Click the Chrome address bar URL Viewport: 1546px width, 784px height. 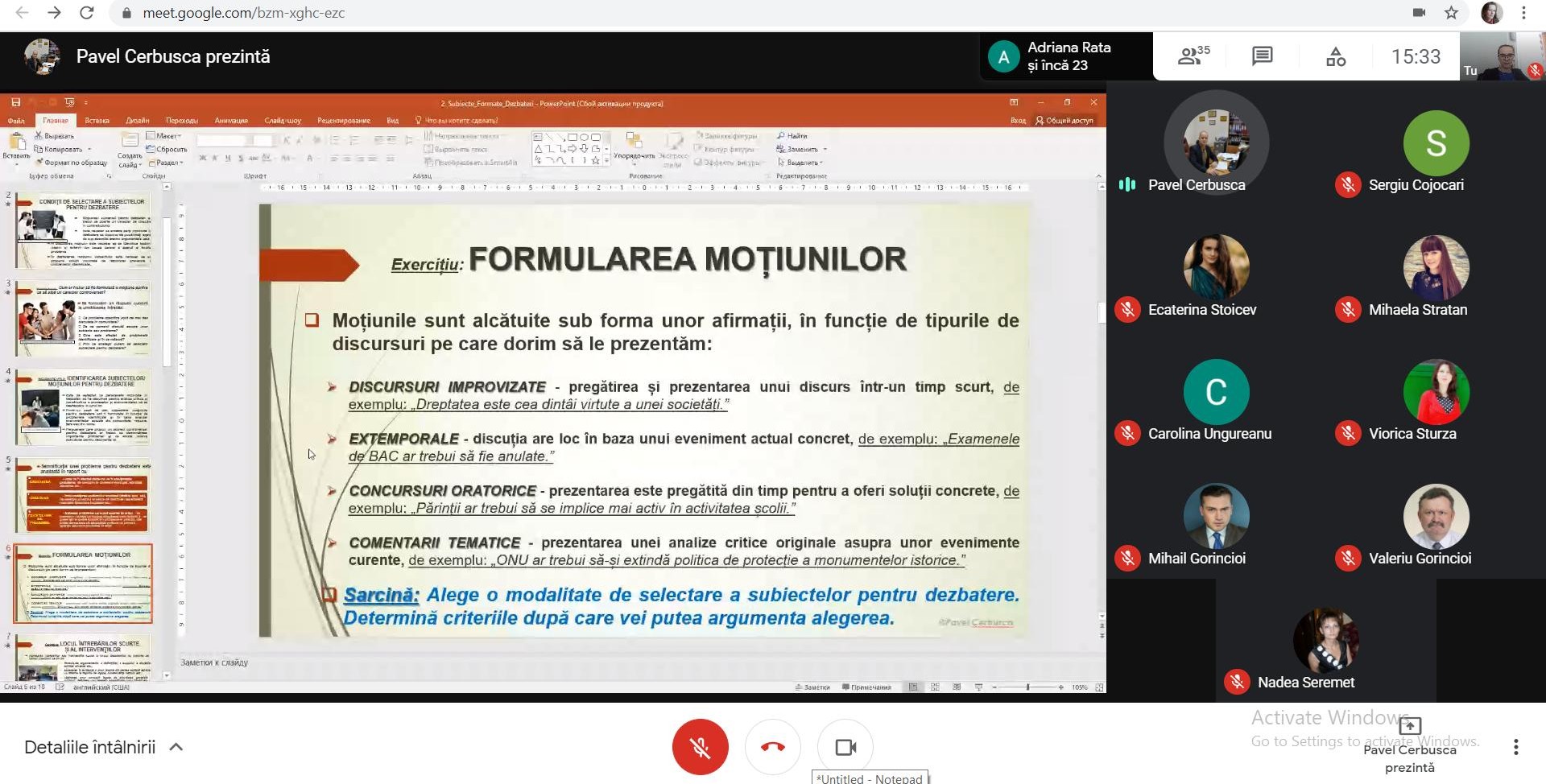coord(244,13)
